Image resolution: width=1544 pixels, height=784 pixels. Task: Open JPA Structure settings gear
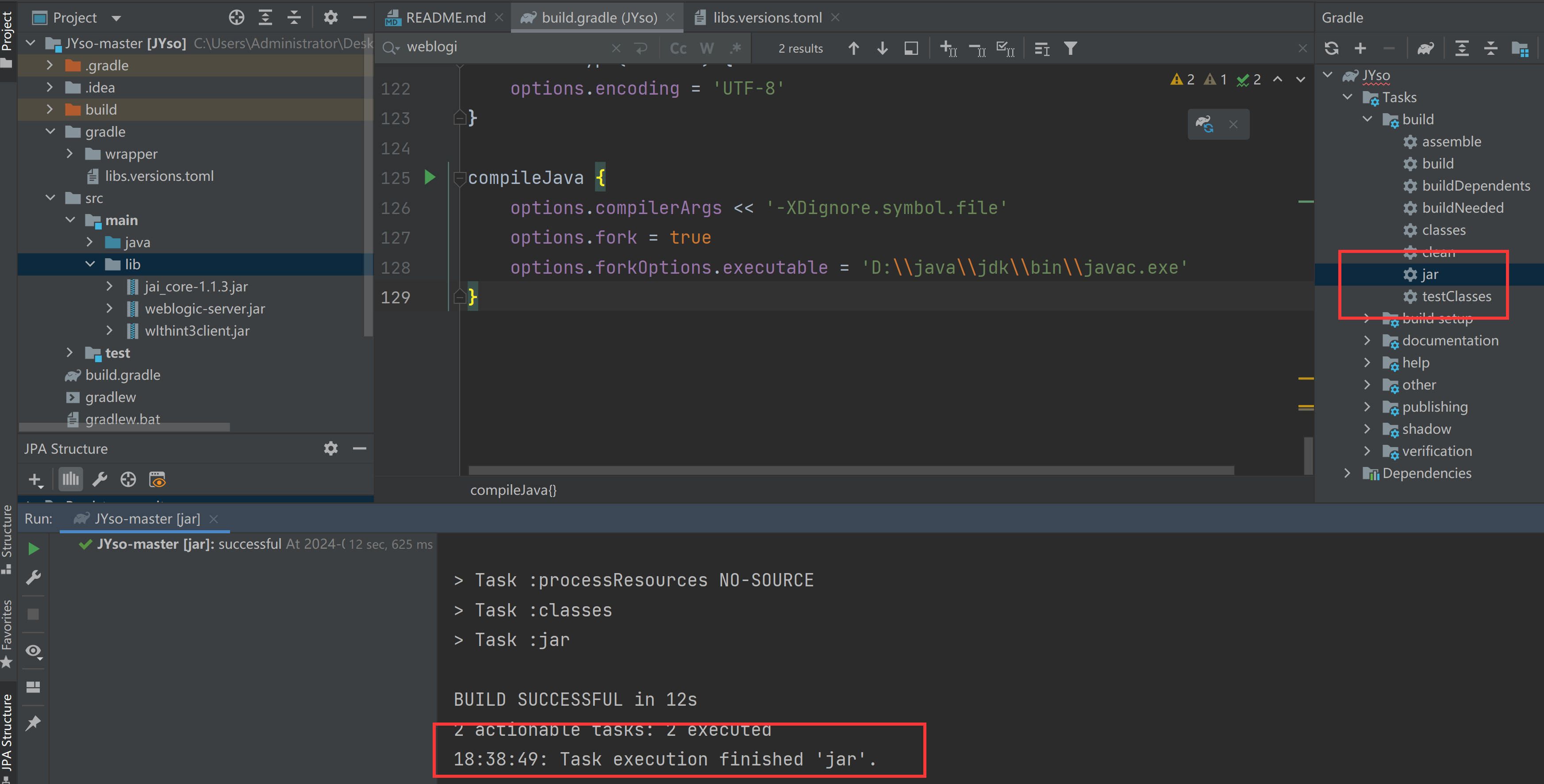click(331, 448)
